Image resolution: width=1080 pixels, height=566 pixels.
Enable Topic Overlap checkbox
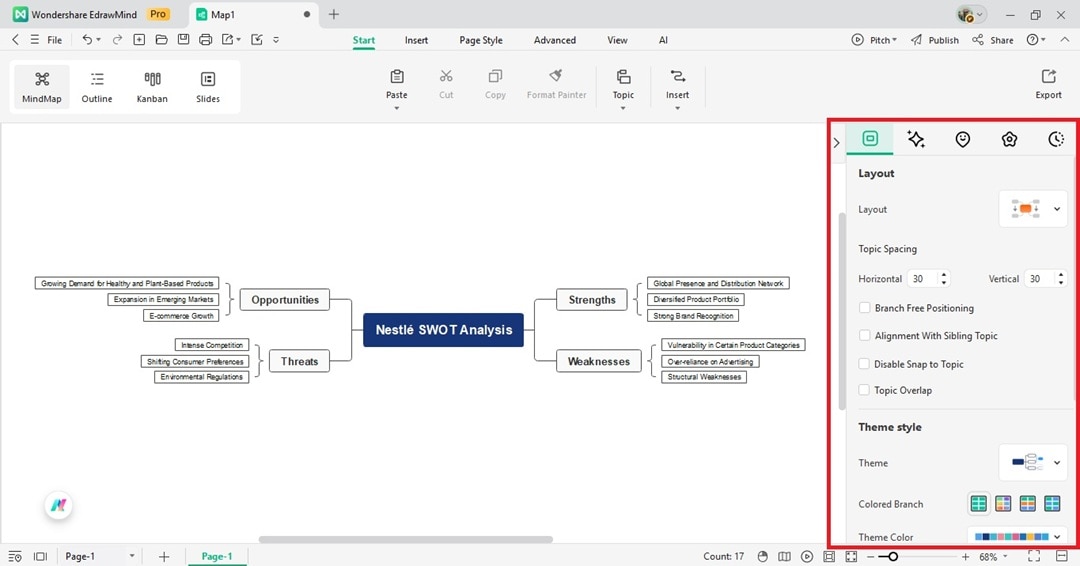[x=864, y=390]
